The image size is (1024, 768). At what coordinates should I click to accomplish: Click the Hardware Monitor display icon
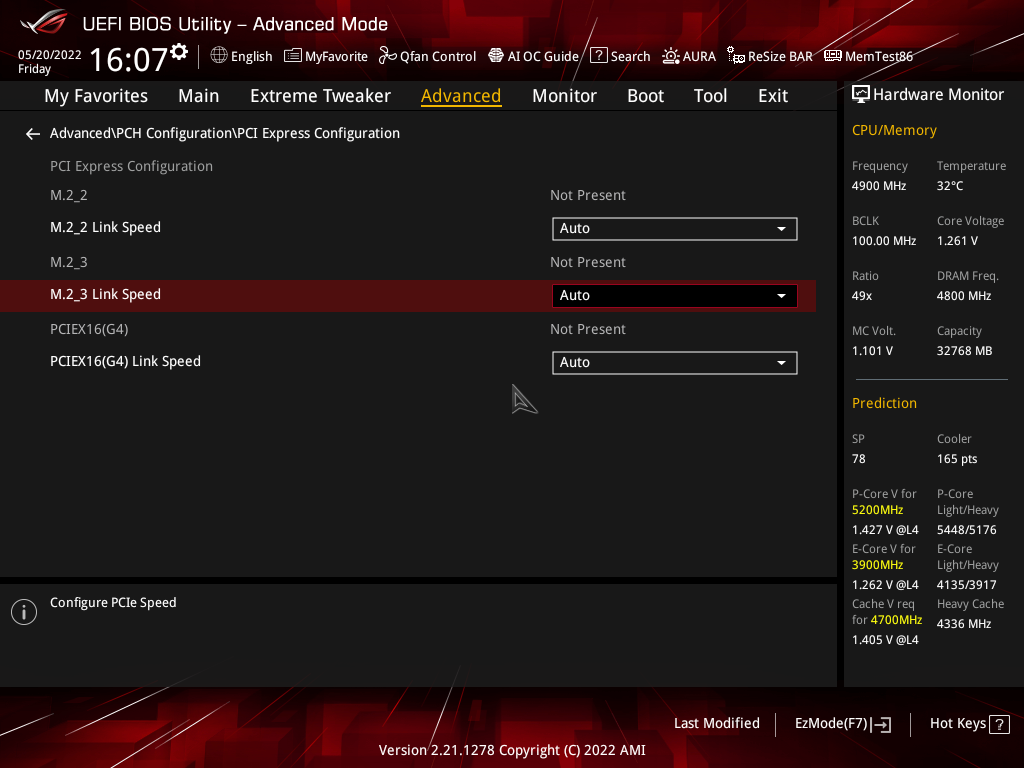(861, 95)
